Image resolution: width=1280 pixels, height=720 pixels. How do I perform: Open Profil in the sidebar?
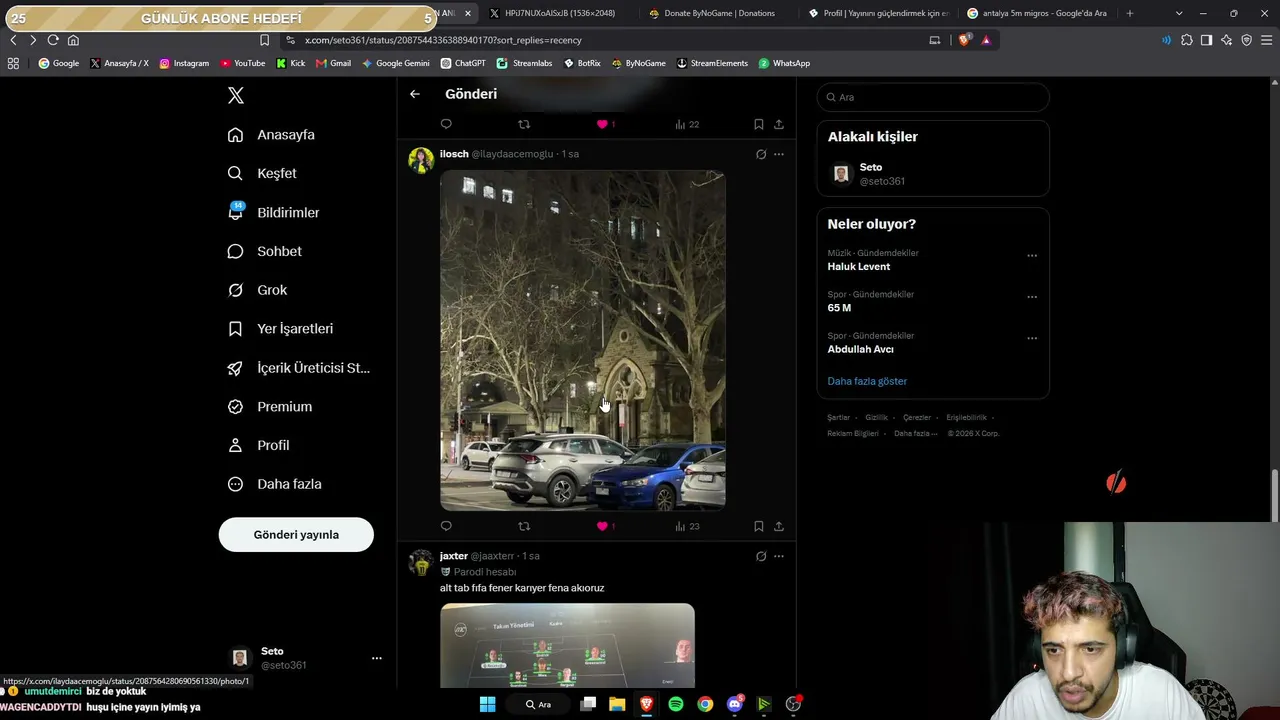click(258, 445)
